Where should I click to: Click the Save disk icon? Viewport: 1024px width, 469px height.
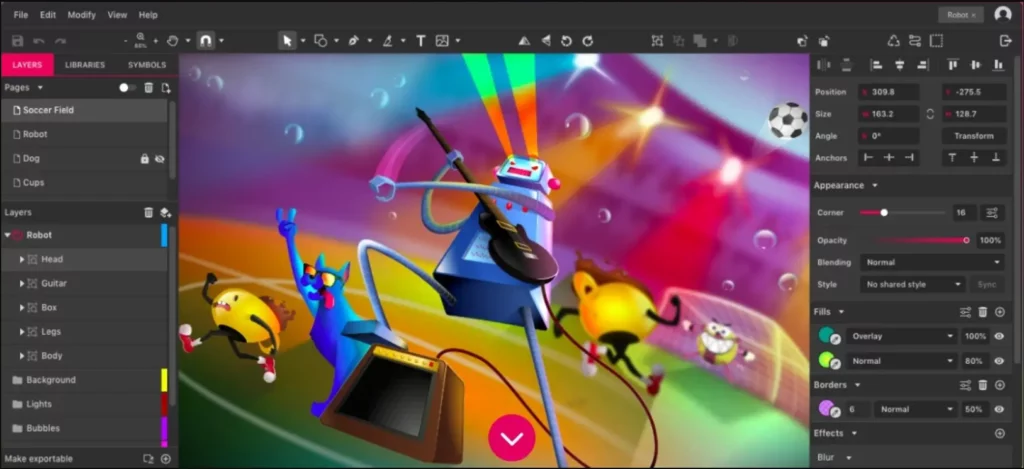(18, 40)
